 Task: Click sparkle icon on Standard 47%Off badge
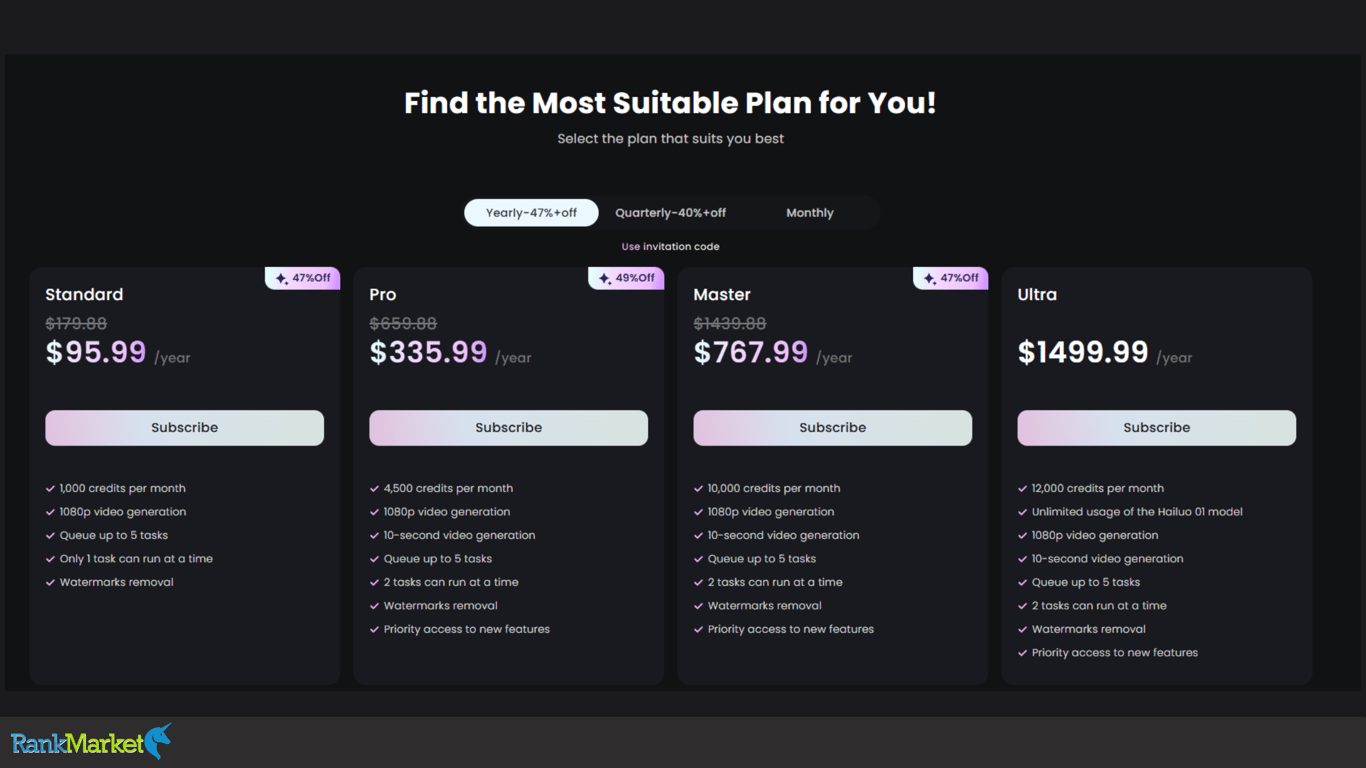pyautogui.click(x=281, y=279)
